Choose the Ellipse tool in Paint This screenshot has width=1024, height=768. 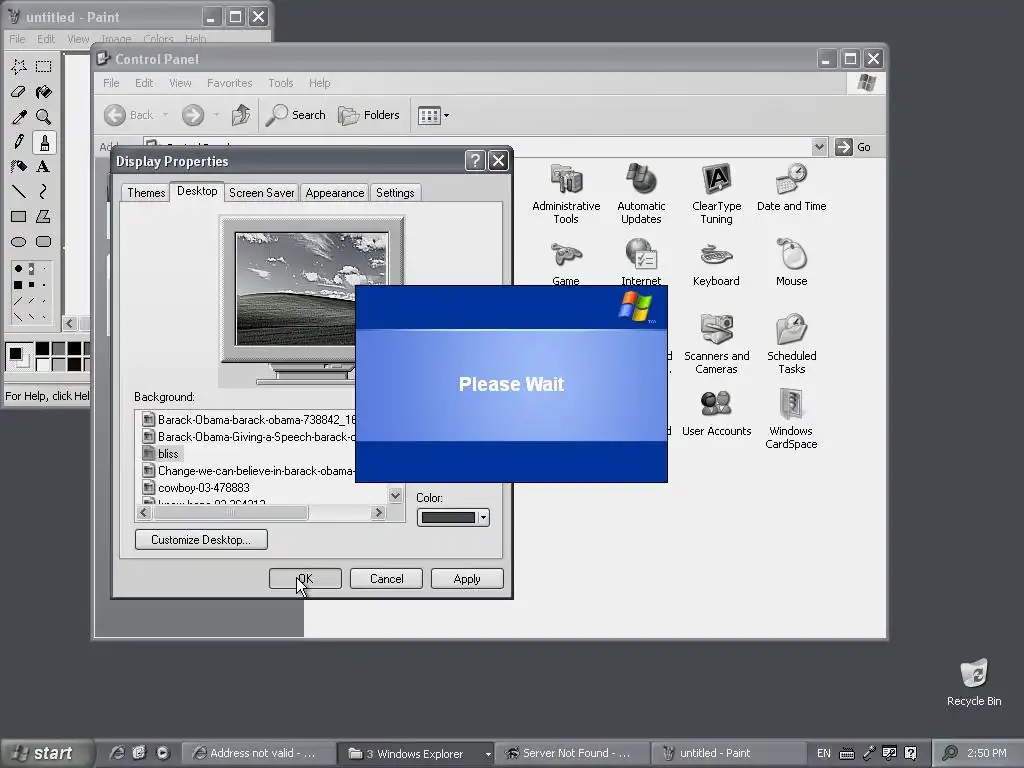[18, 242]
